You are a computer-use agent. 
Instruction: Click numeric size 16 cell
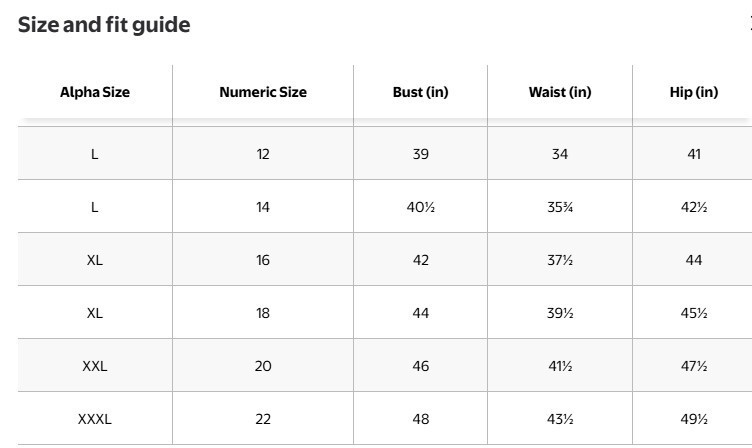tap(263, 260)
